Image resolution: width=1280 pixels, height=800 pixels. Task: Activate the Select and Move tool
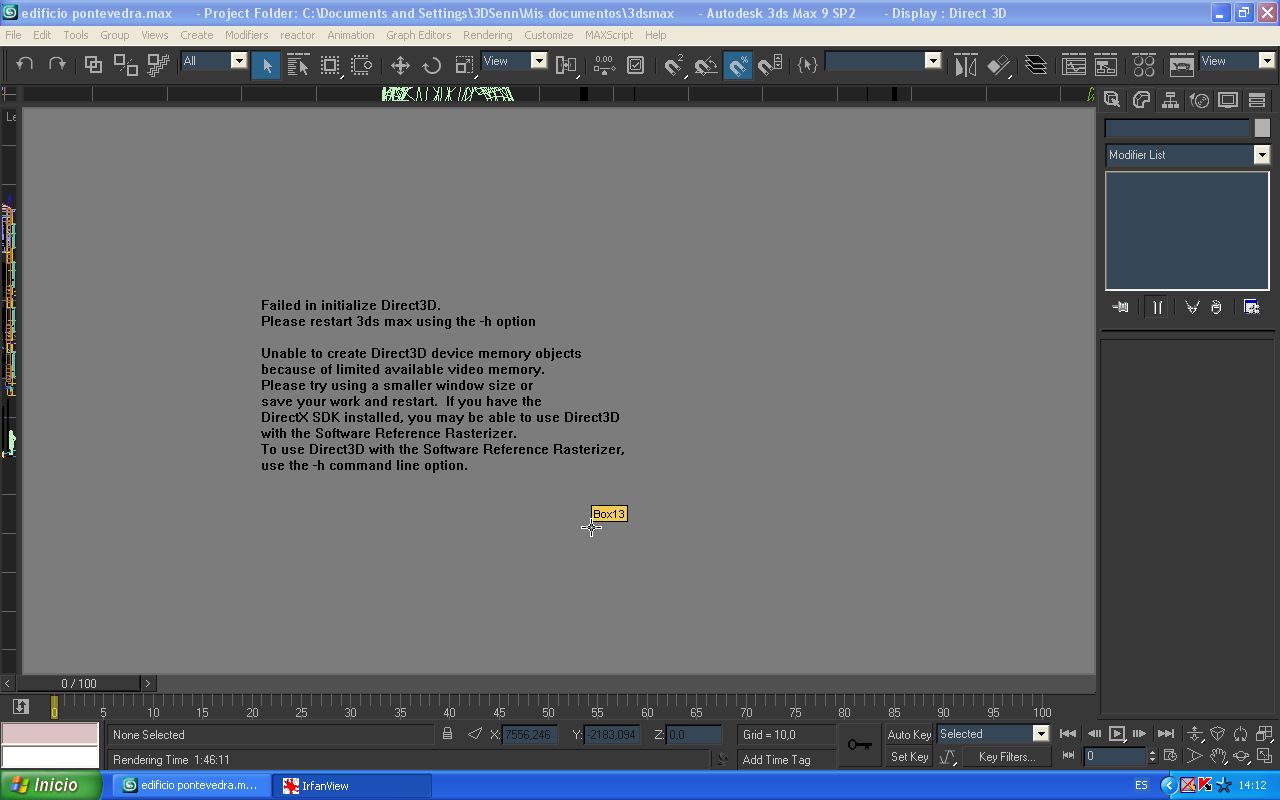click(400, 65)
